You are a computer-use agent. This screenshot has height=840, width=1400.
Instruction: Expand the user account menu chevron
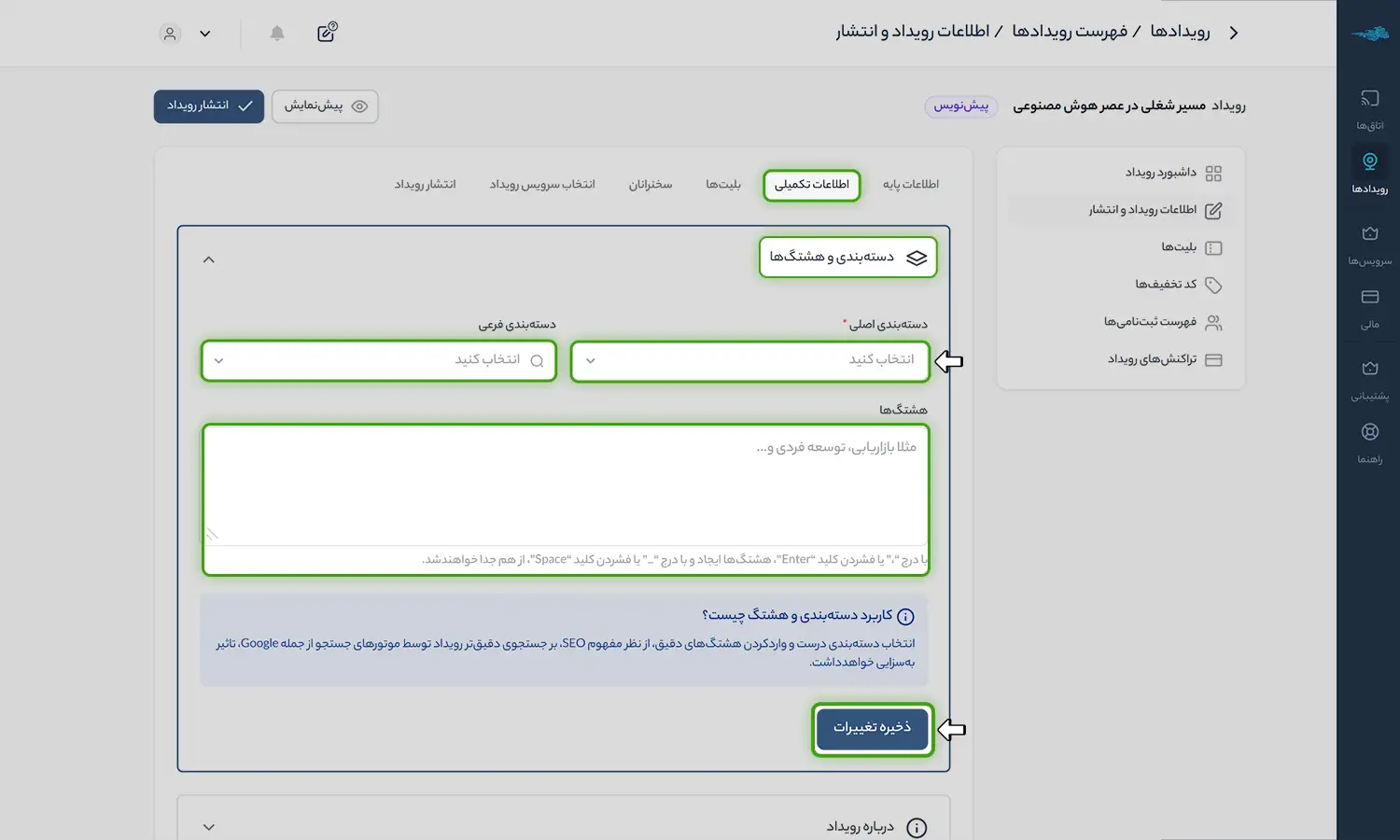pos(205,34)
